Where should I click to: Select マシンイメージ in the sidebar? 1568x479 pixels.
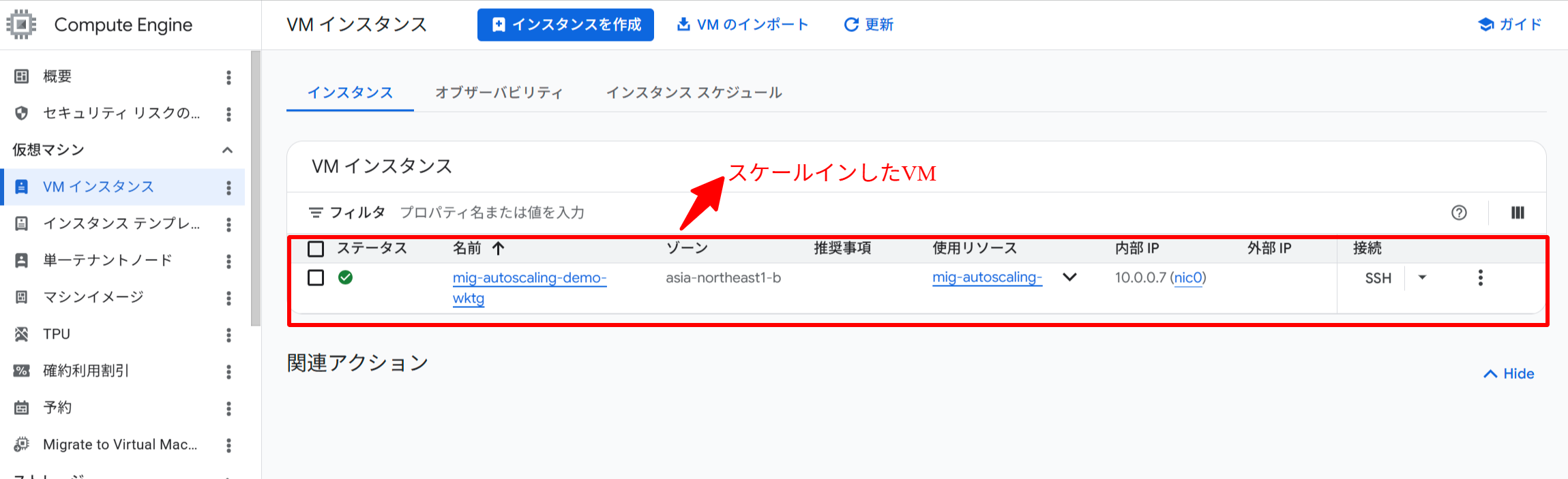(x=93, y=297)
